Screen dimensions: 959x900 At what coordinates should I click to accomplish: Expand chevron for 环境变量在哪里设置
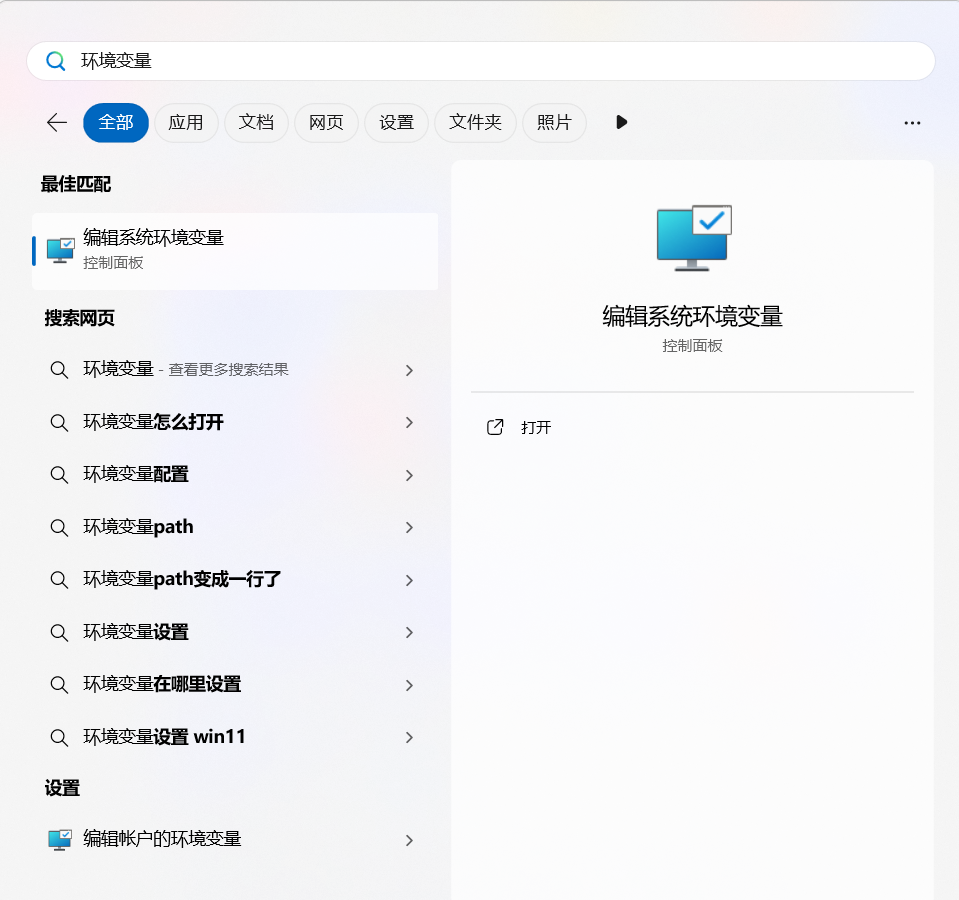pos(410,685)
